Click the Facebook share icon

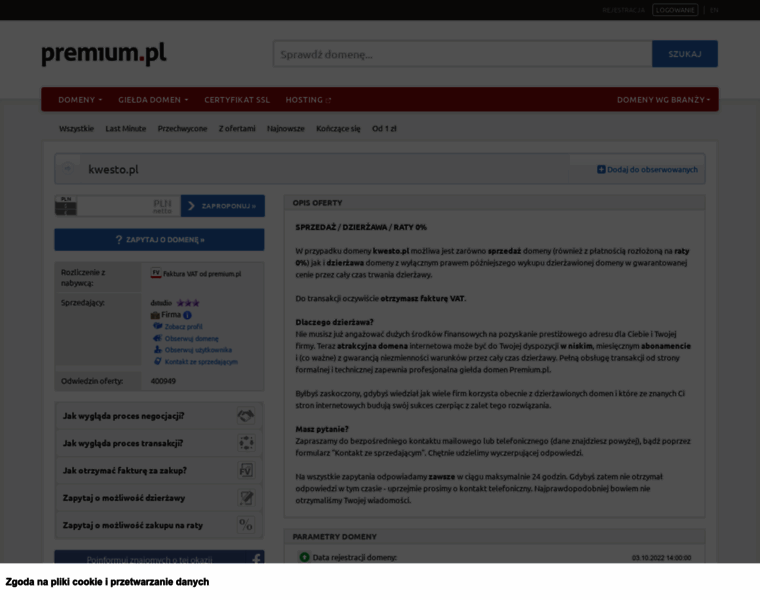(256, 559)
